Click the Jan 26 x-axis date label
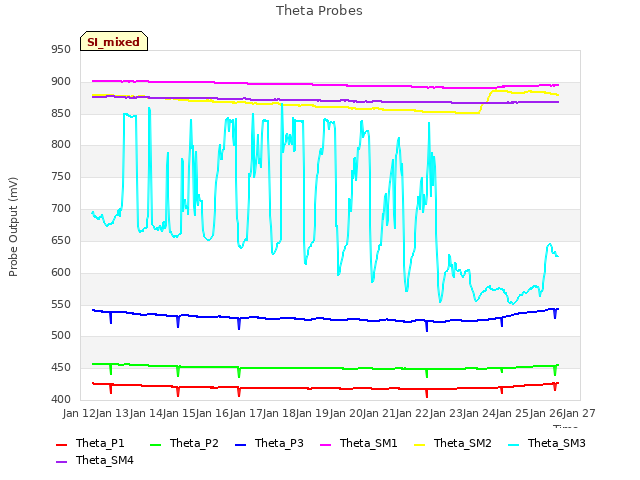Screen dimensions: 640x480 pos(546,413)
